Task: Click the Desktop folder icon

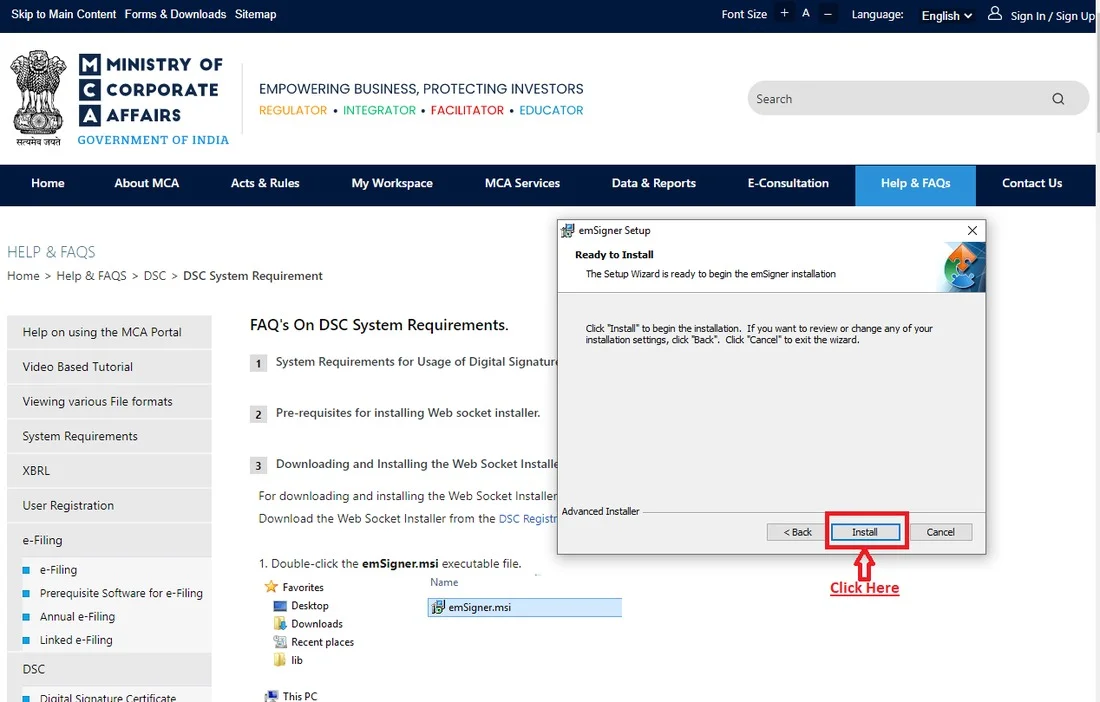Action: [x=280, y=606]
